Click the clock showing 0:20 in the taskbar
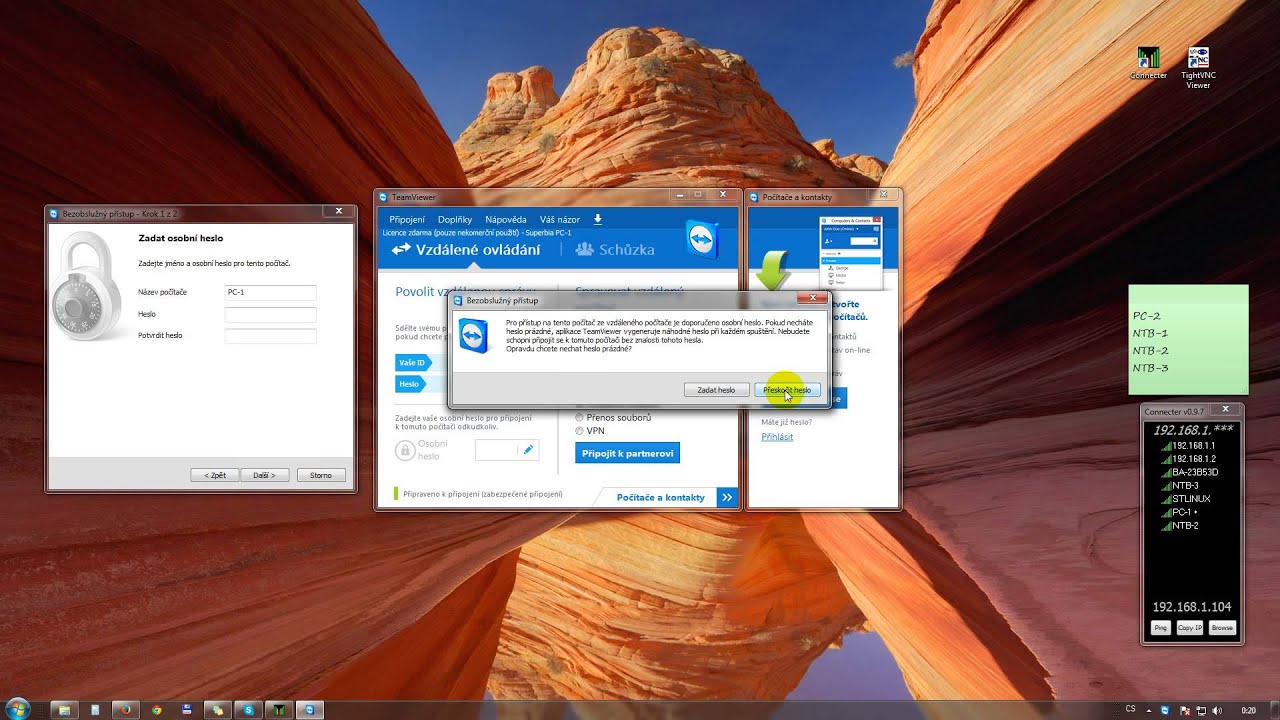 point(1248,710)
